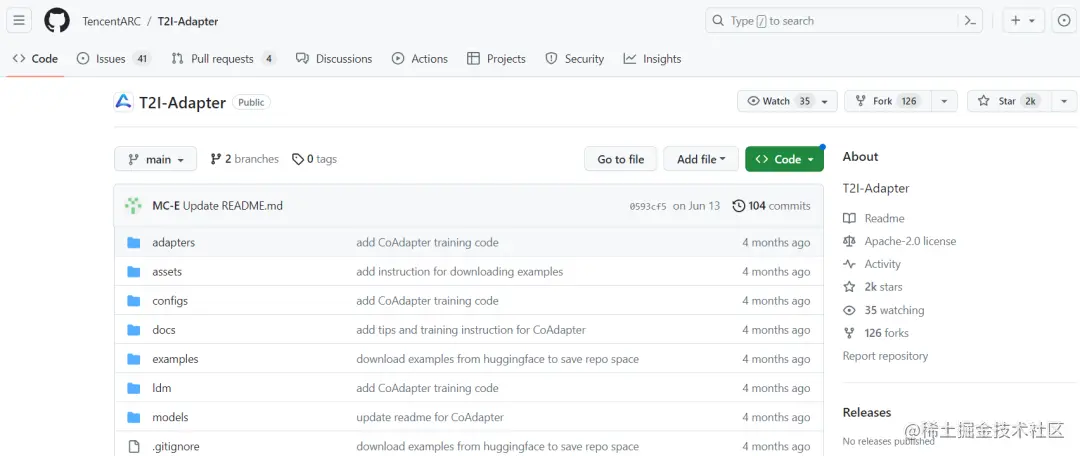This screenshot has height=456, width=1080.
Task: Open the Actions tab
Action: (419, 59)
